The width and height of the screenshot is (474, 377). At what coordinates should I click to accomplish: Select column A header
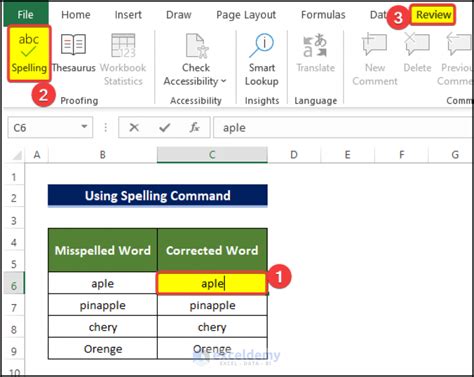[x=37, y=155]
